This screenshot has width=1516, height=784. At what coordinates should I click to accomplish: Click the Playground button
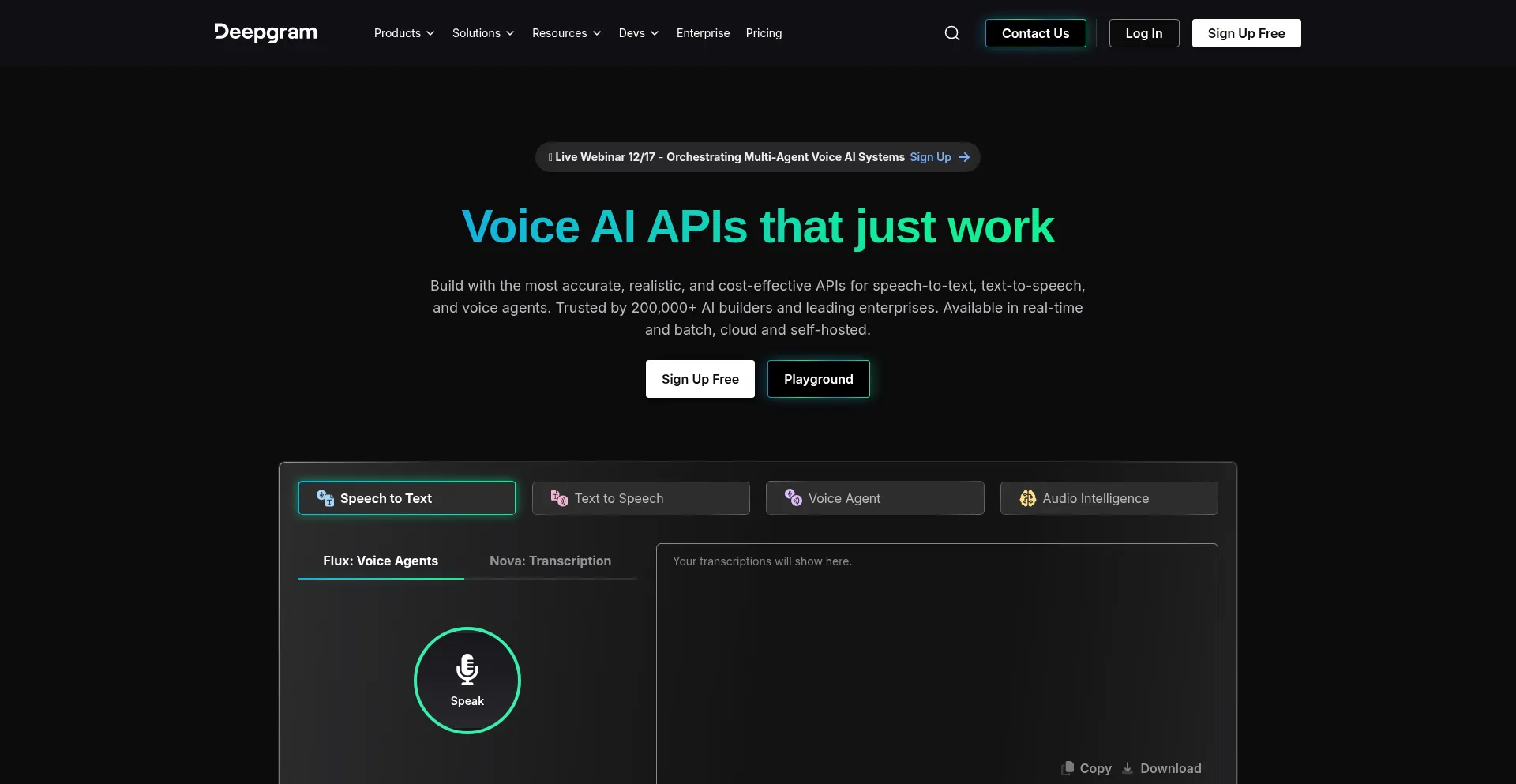(818, 379)
